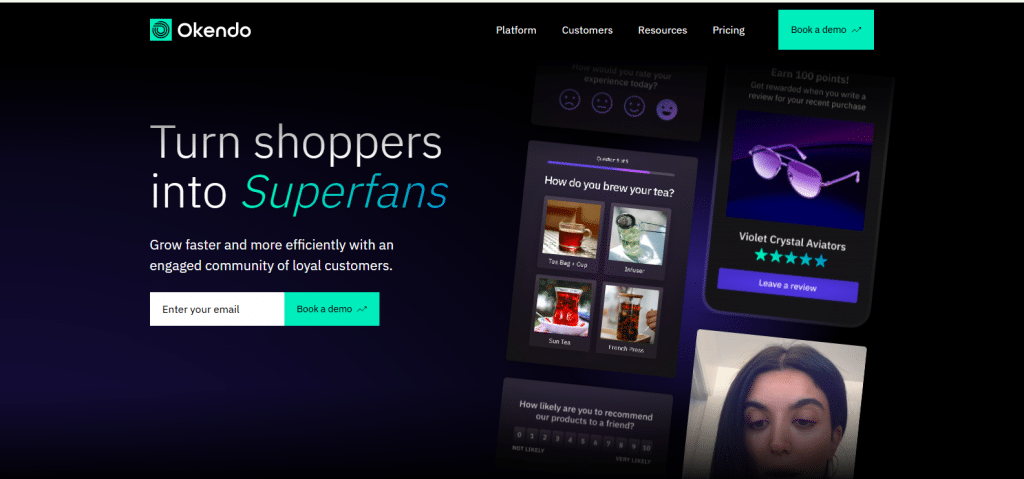The height and width of the screenshot is (479, 1024).
Task: Click Book a demo next to email field
Action: click(332, 309)
